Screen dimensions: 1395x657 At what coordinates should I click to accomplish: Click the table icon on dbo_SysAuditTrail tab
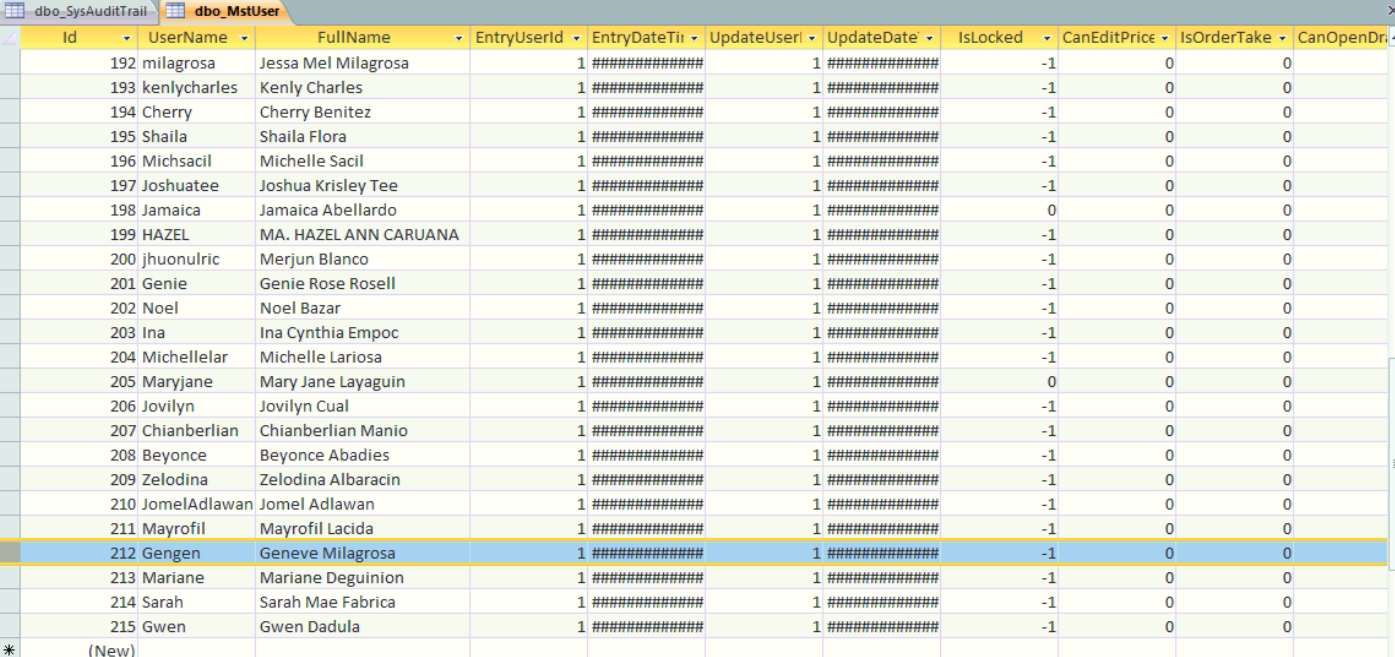(16, 11)
